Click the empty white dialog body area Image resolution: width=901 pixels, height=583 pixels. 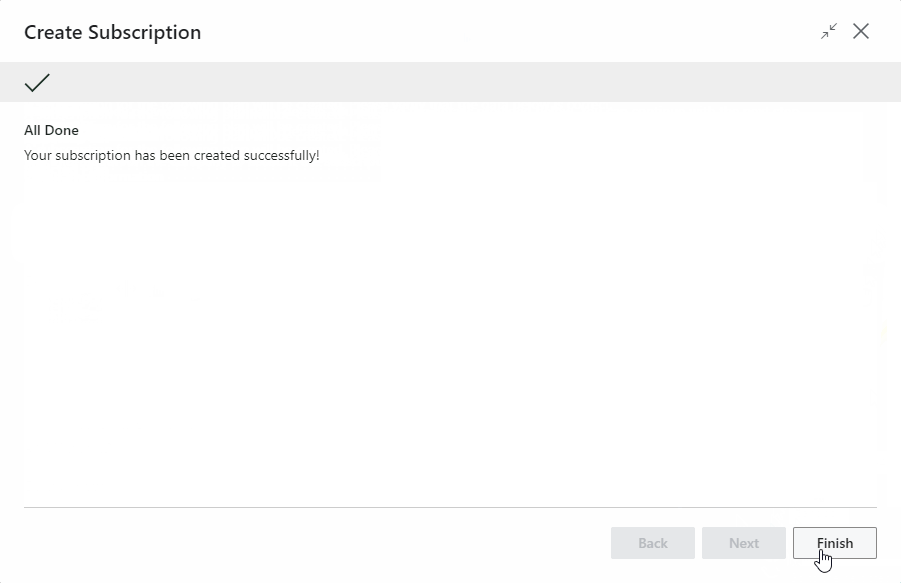tap(450, 330)
